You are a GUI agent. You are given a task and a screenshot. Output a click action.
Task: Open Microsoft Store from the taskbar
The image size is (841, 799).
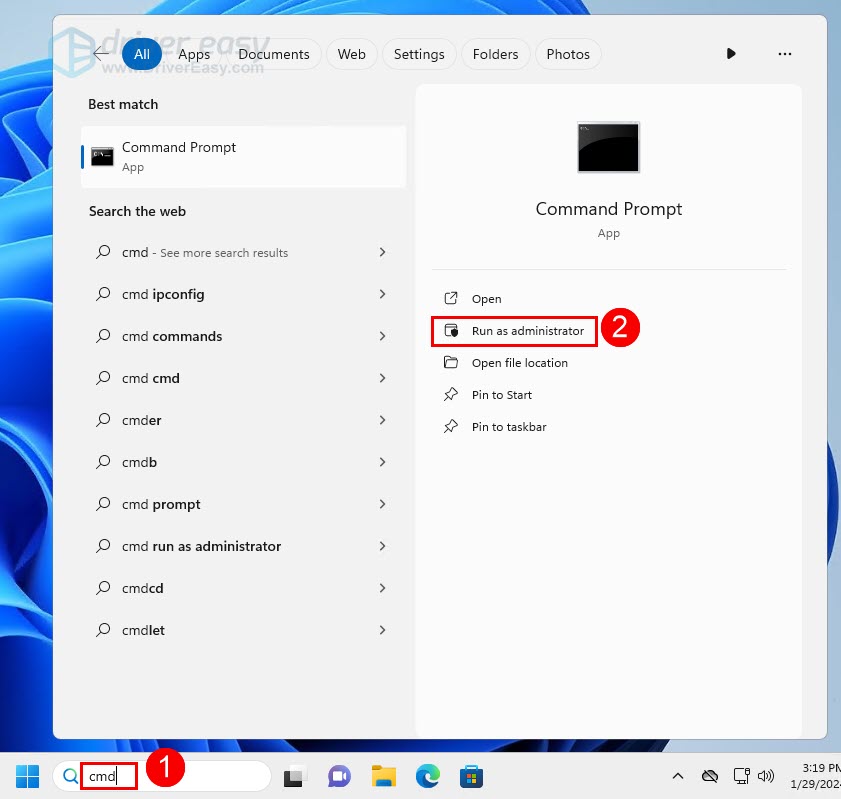[471, 776]
